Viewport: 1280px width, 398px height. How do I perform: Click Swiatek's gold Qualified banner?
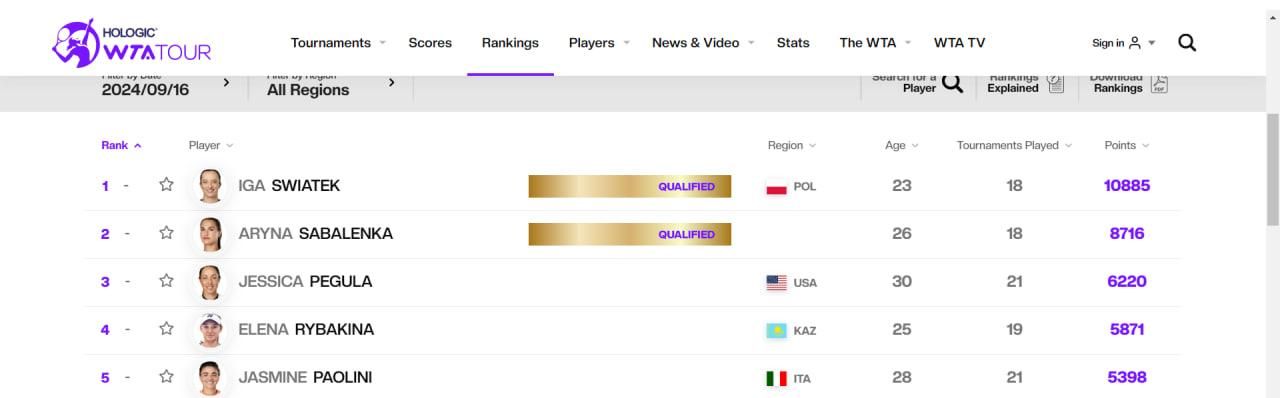tap(630, 186)
